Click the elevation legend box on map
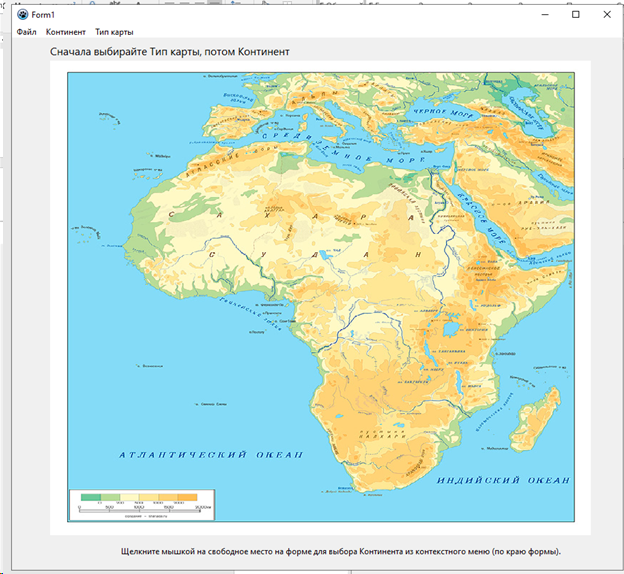Image resolution: width=624 pixels, height=574 pixels. pyautogui.click(x=142, y=505)
